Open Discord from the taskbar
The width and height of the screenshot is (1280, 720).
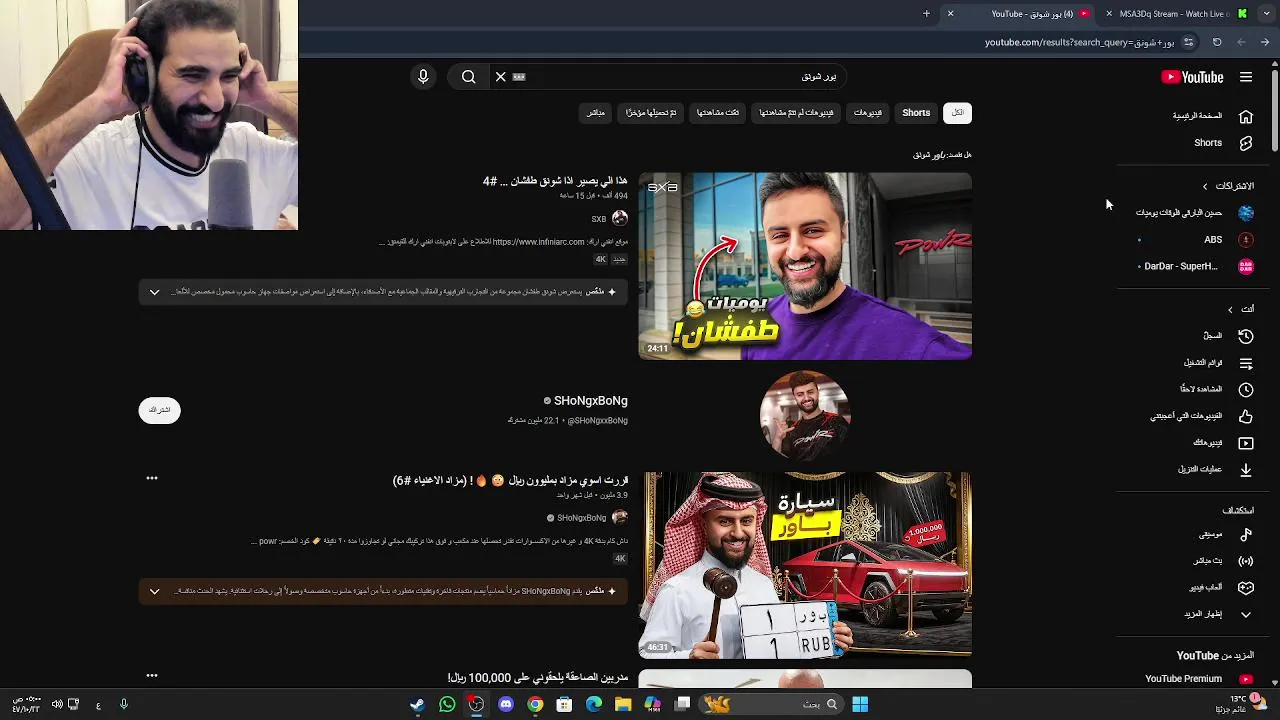[506, 705]
